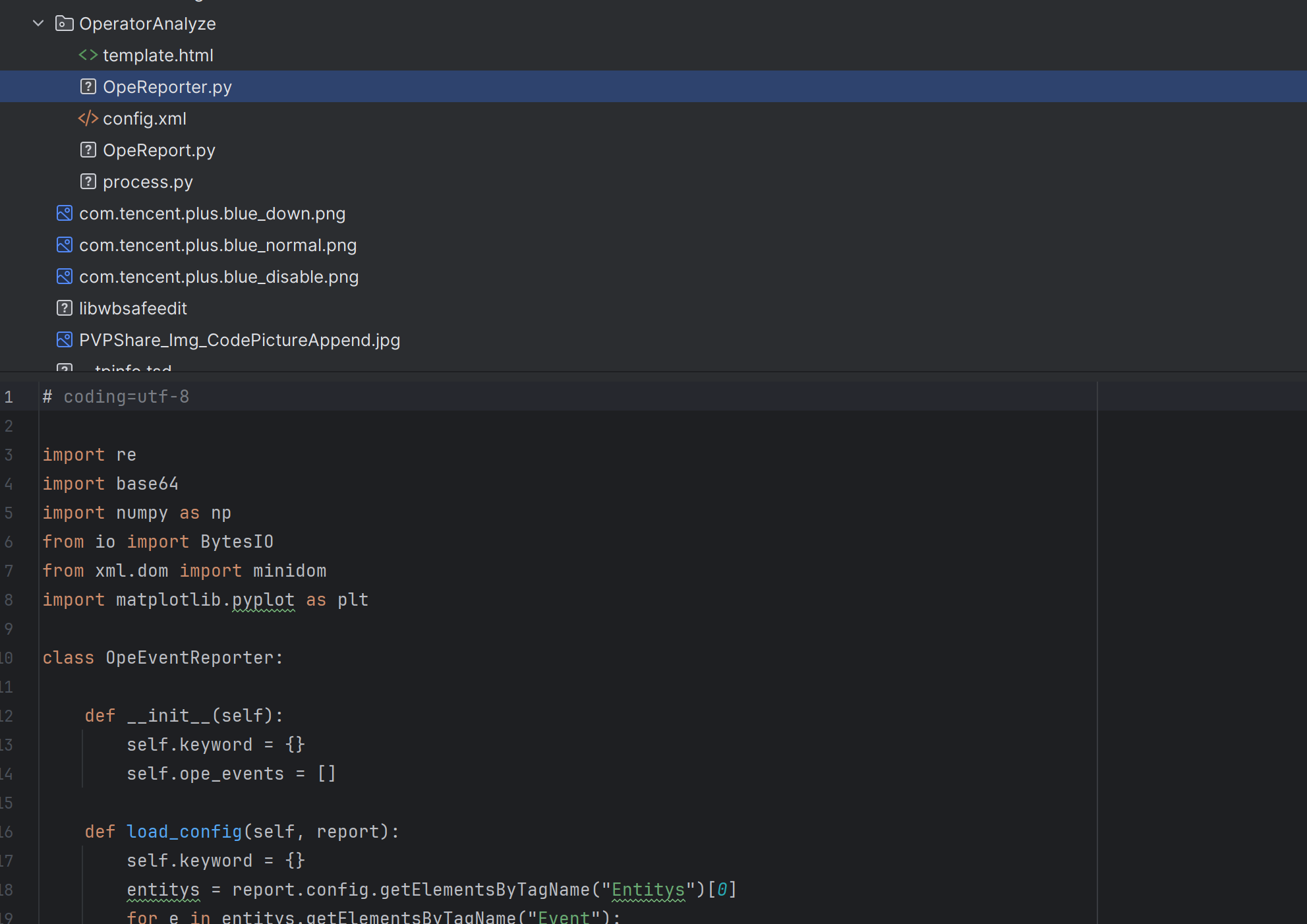Click the blue_down.png image file icon
The image size is (1307, 924).
(x=65, y=214)
